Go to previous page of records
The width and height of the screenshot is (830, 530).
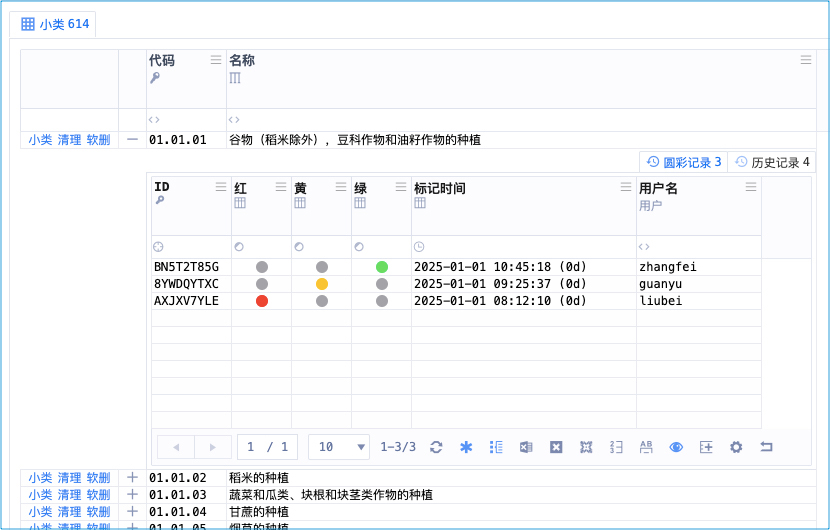176,447
